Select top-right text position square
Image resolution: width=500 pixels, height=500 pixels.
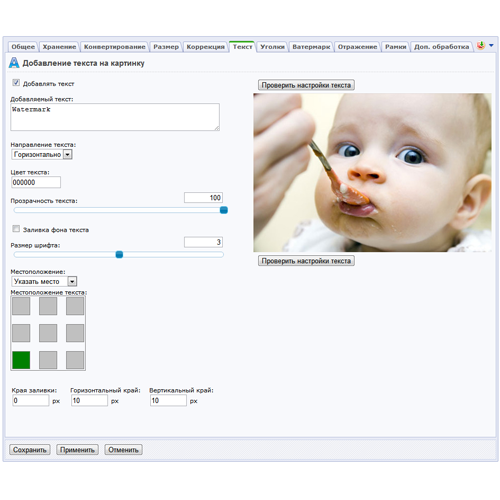click(x=75, y=306)
